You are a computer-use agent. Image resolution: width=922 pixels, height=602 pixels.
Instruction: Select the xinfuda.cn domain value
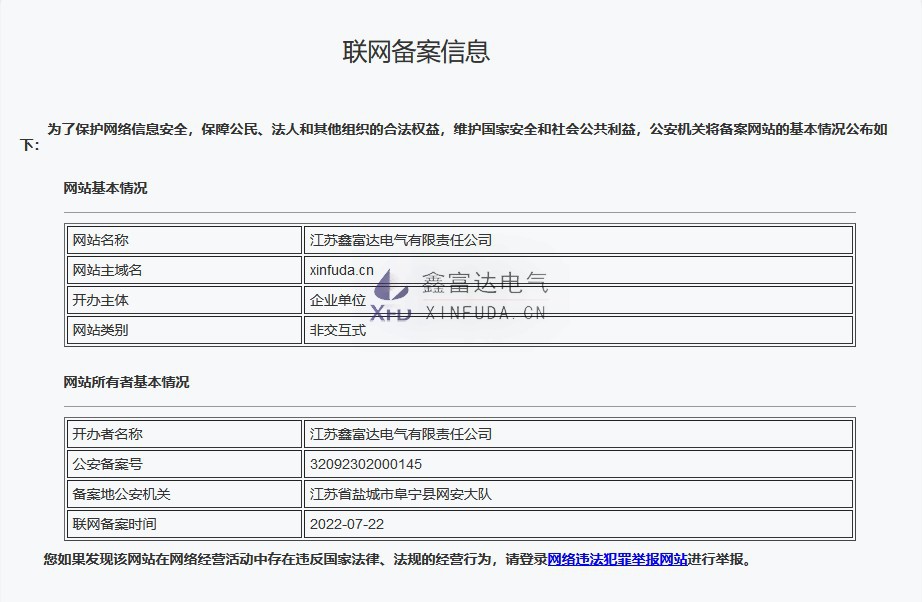tap(342, 270)
